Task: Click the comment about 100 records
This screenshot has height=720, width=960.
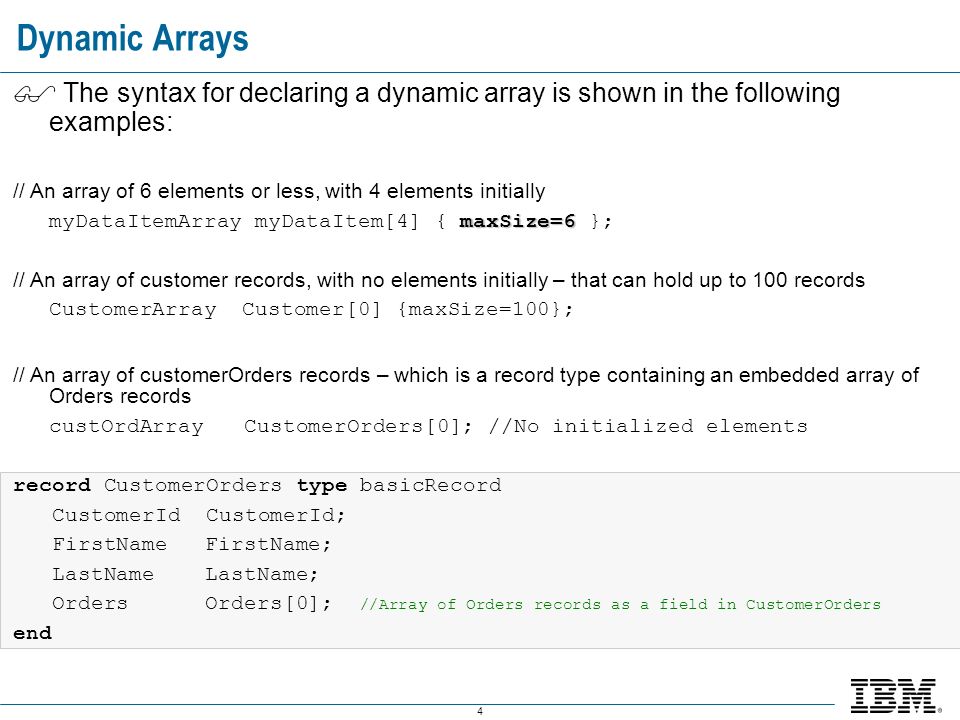Action: coord(439,280)
